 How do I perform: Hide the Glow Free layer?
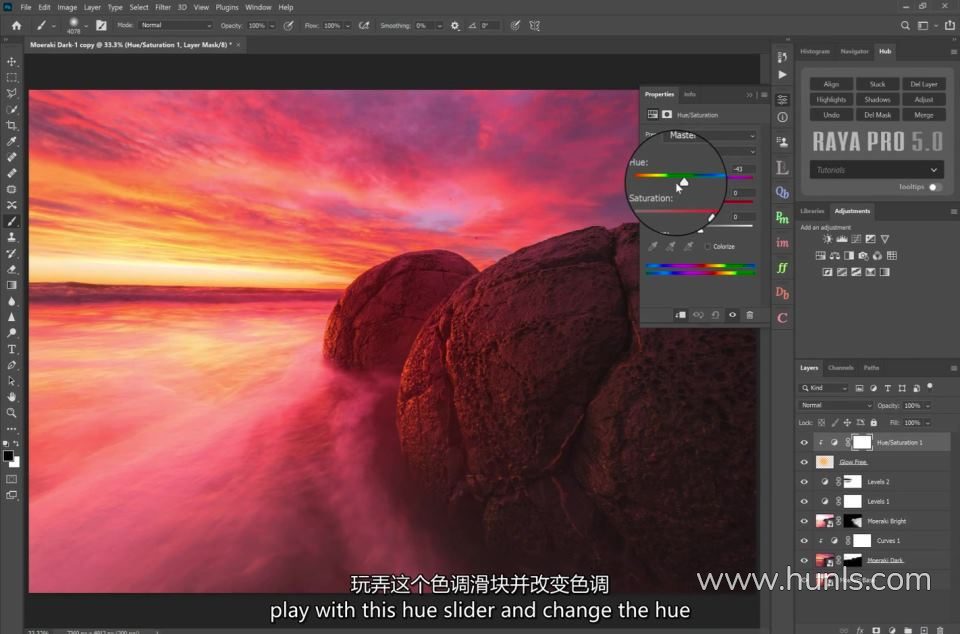coord(804,462)
